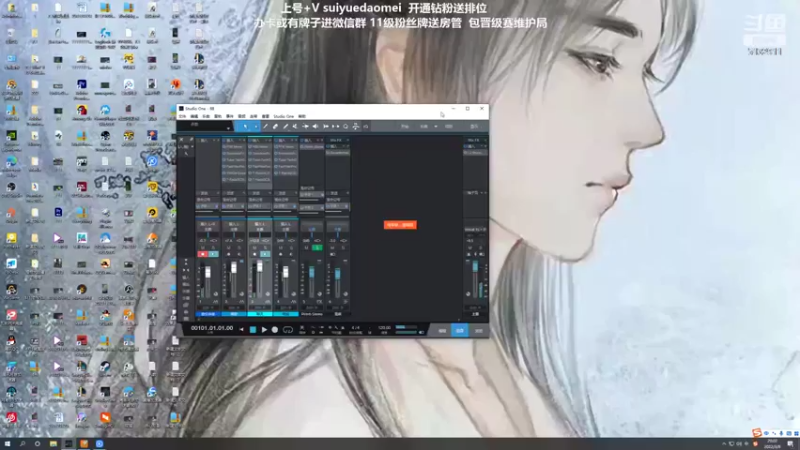Toggle input monitoring on channel 1
This screenshot has height=450, width=800.
click(x=213, y=254)
